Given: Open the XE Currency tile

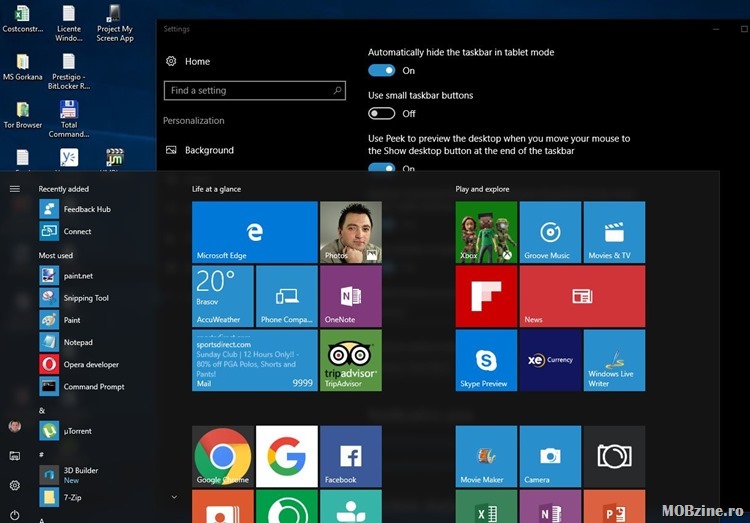Looking at the screenshot, I should [x=550, y=360].
